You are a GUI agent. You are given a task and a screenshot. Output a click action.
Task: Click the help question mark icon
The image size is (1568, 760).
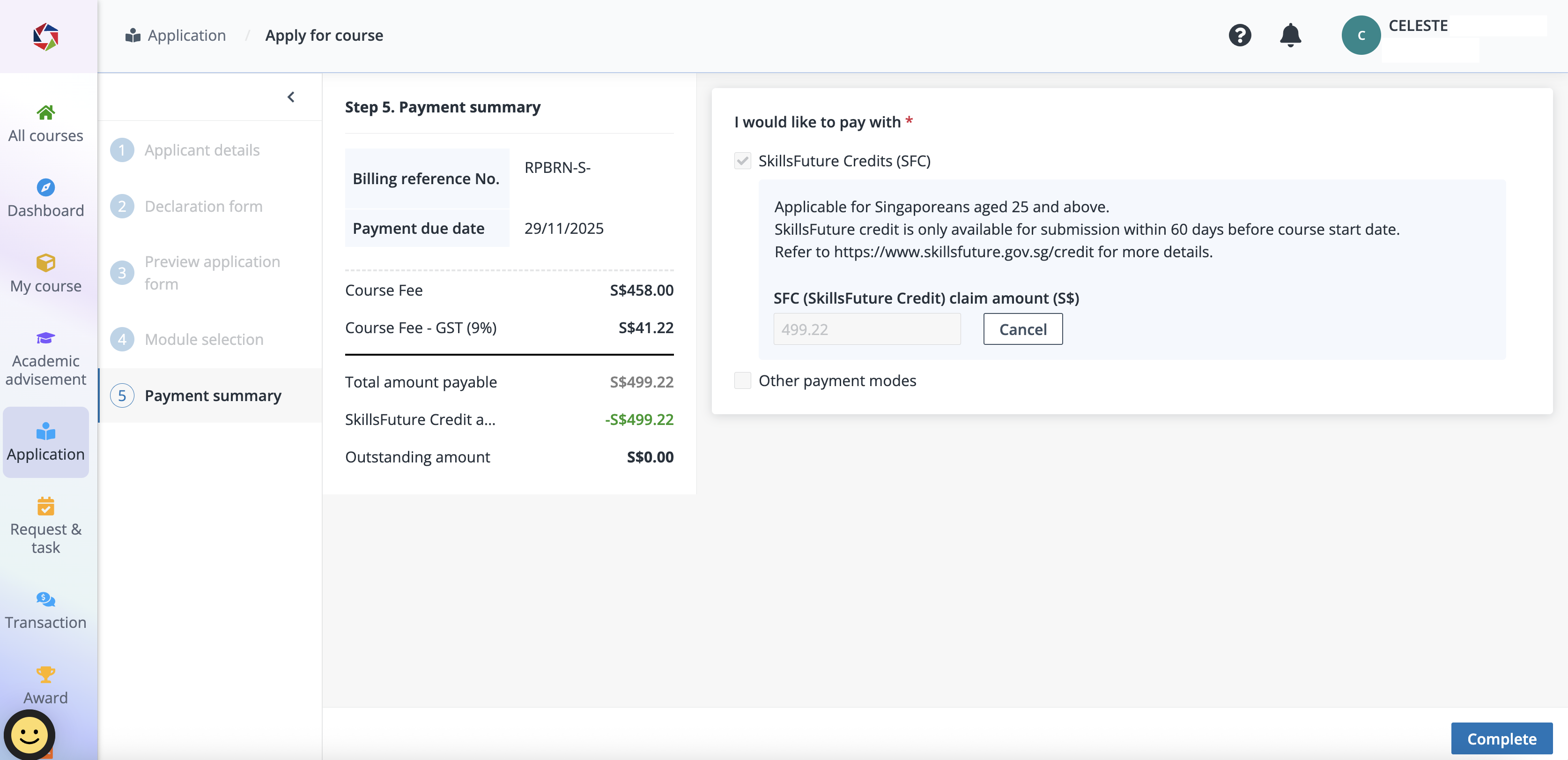(1241, 35)
